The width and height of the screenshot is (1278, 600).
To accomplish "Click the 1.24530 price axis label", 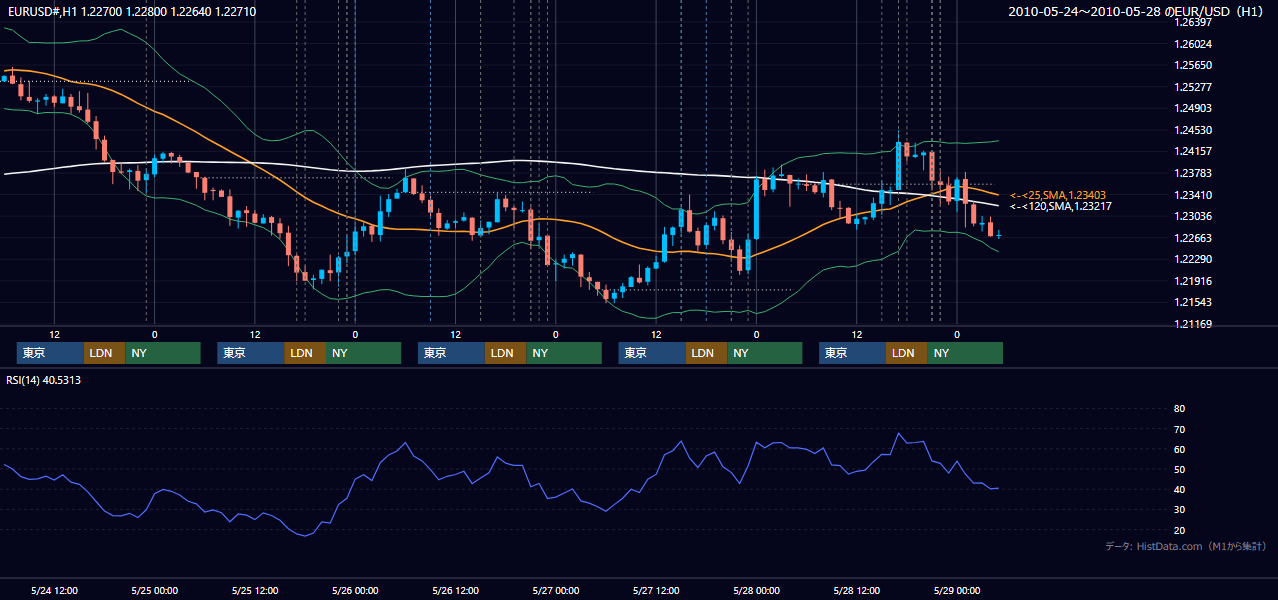I will point(1192,130).
